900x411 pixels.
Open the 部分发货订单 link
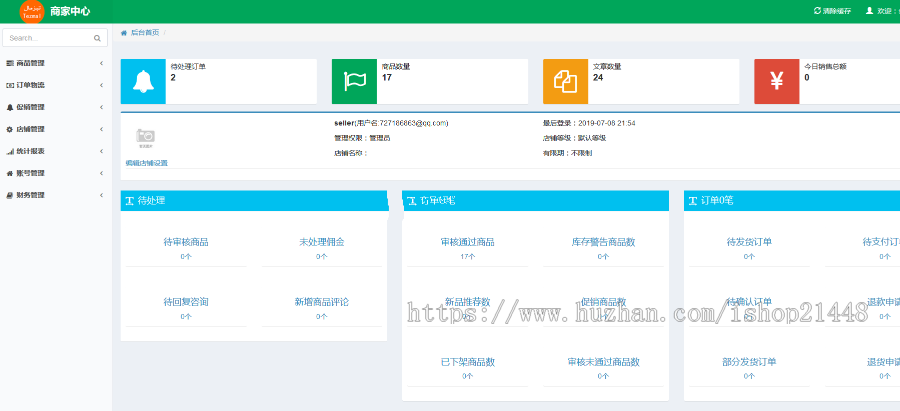749,362
